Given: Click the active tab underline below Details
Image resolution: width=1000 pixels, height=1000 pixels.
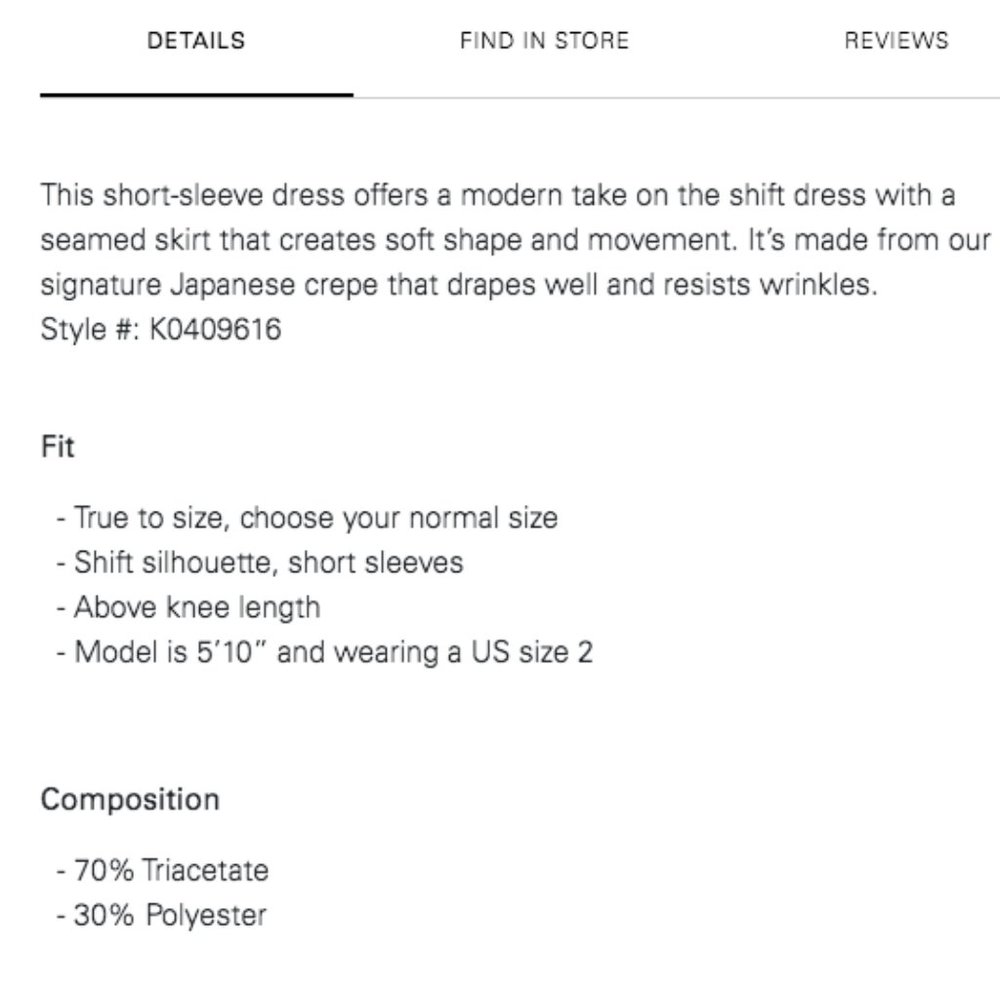Looking at the screenshot, I should 196,95.
